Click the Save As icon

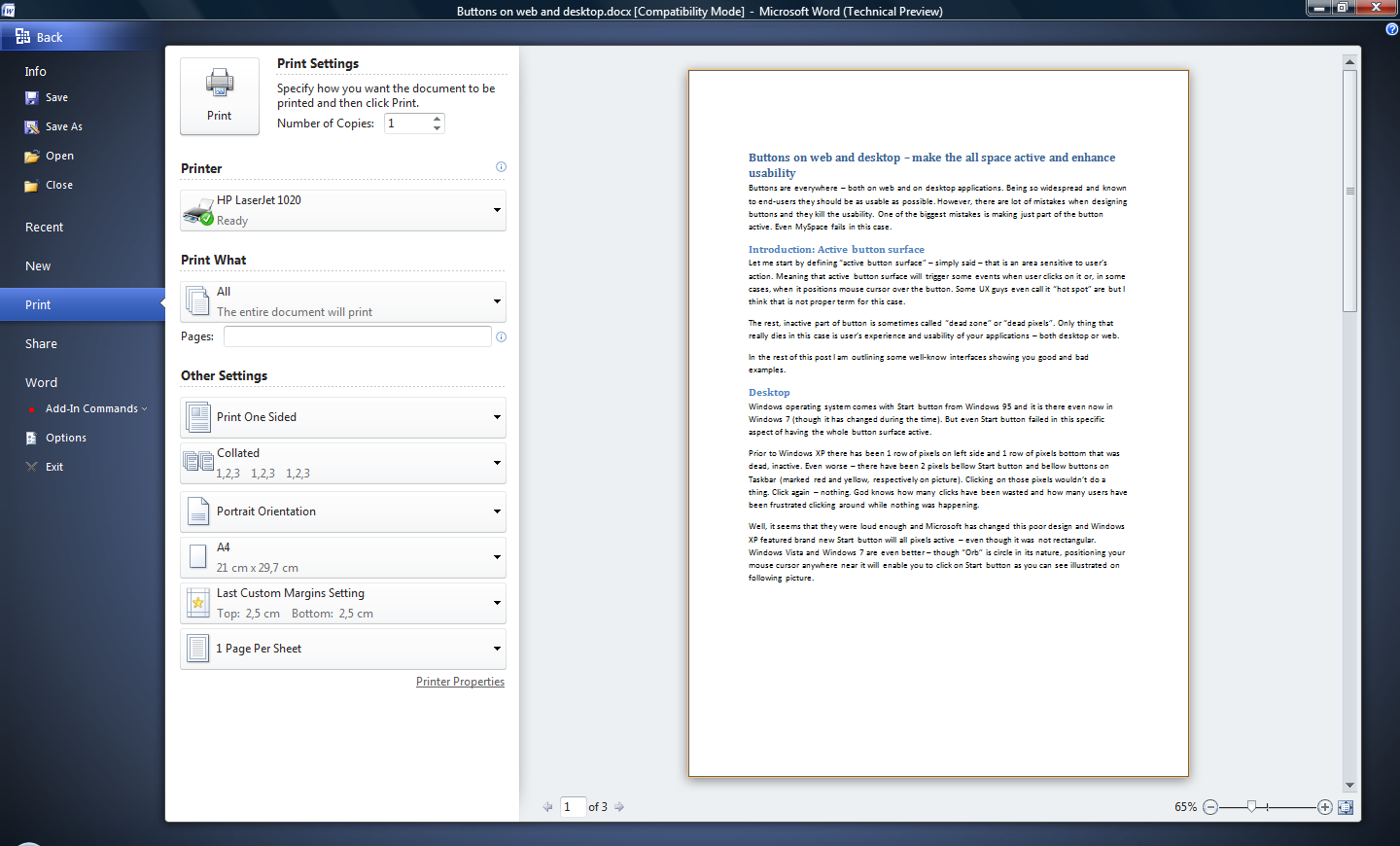point(31,126)
